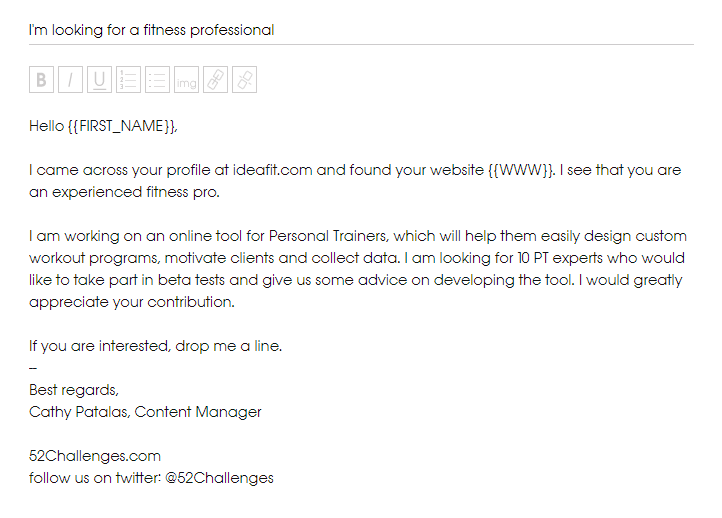Click the insert link chain icon

click(x=215, y=81)
